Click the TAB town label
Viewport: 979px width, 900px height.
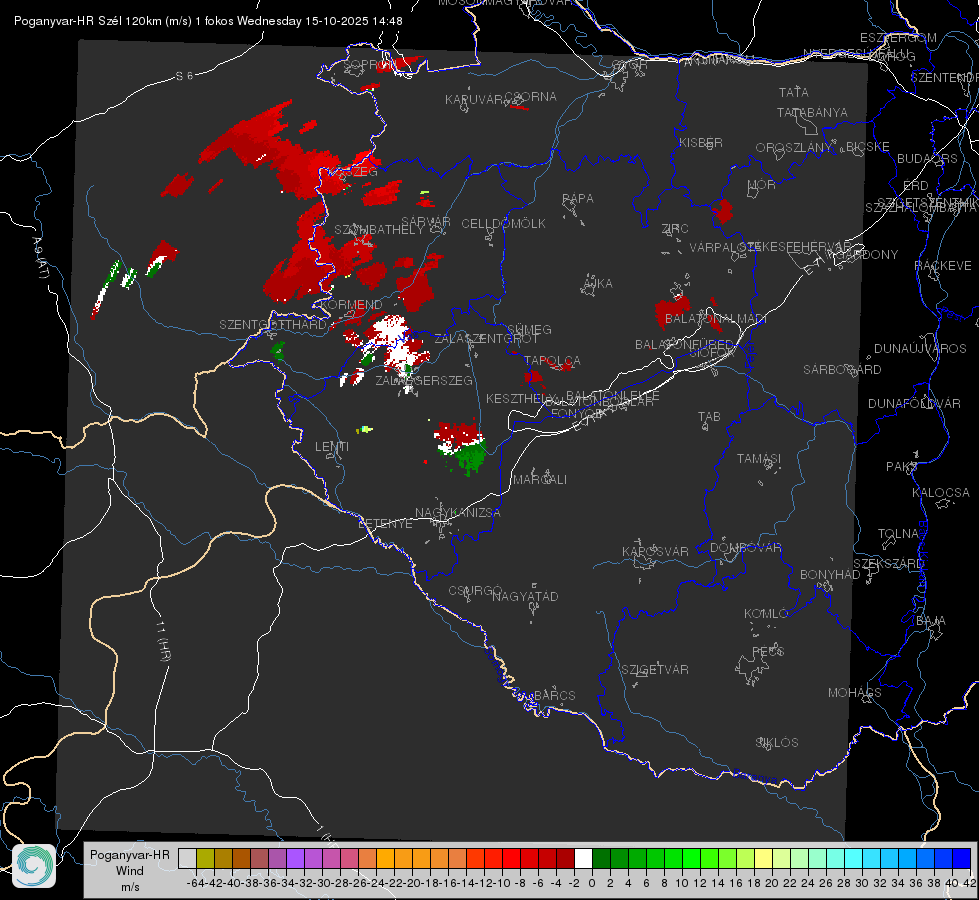pyautogui.click(x=709, y=417)
